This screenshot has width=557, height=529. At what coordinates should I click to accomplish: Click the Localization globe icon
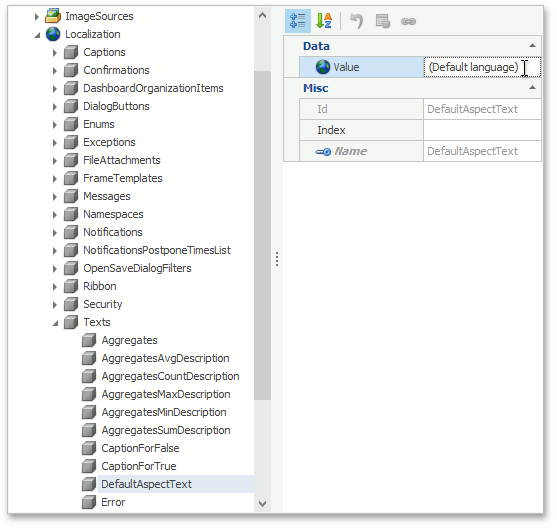click(x=53, y=34)
